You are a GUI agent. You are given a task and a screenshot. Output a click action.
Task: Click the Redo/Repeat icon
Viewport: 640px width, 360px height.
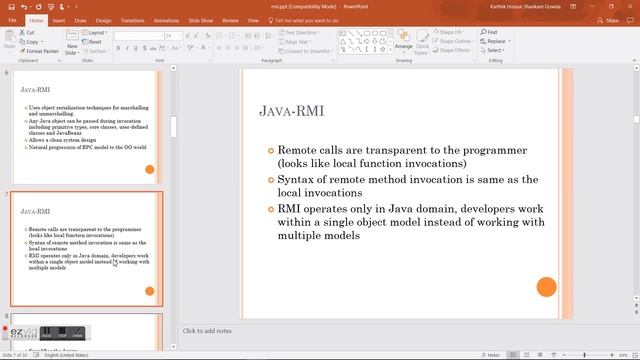[x=38, y=7]
